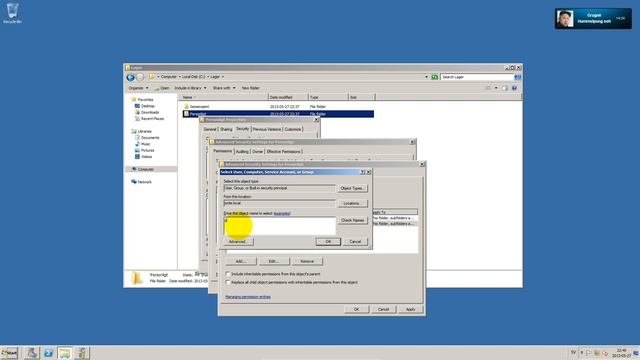Click Apply in Advanced Security Settings
Image resolution: width=640 pixels, height=360 pixels.
[410, 309]
